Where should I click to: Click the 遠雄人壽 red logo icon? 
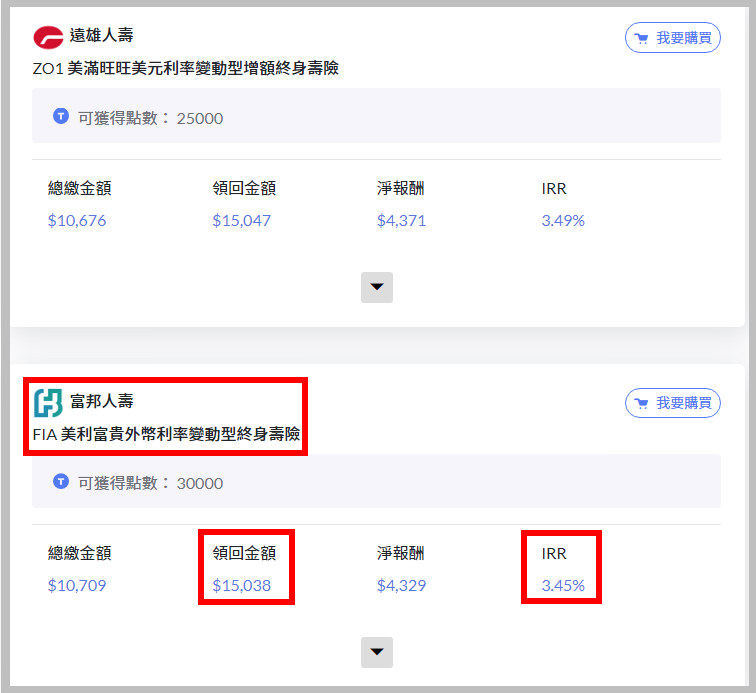point(48,37)
